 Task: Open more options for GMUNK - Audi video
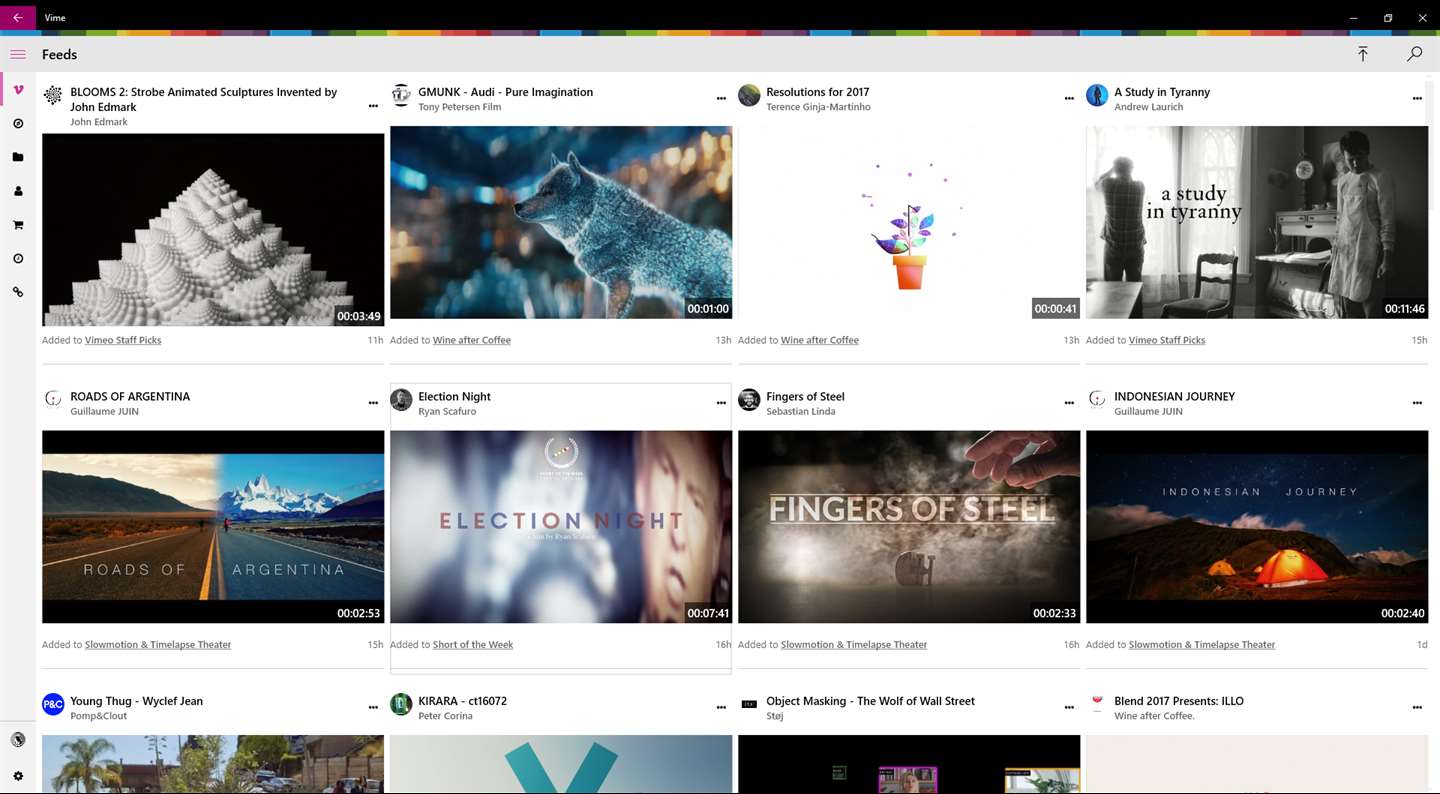coord(721,98)
